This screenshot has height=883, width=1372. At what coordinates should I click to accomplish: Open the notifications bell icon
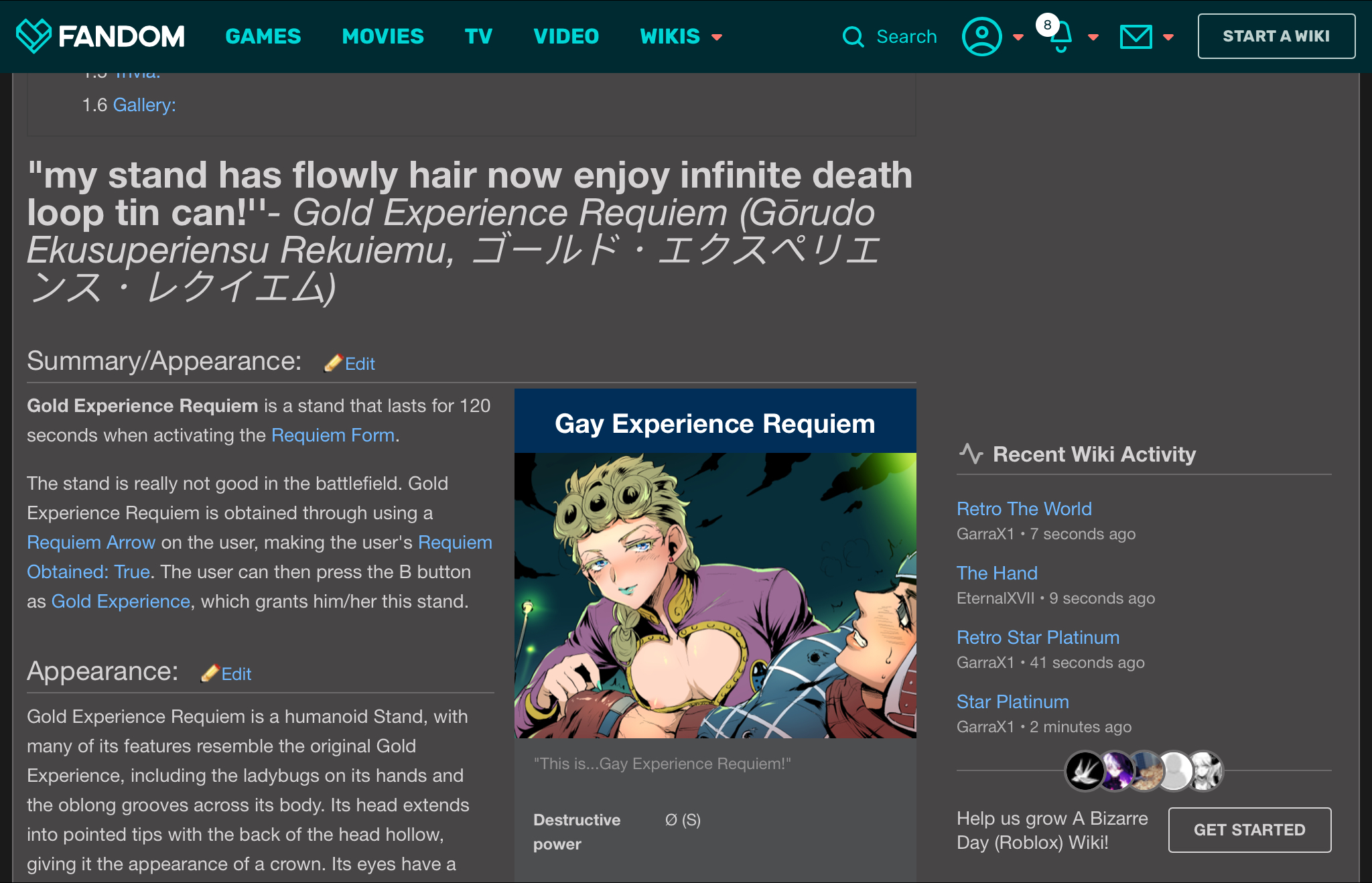(x=1060, y=38)
